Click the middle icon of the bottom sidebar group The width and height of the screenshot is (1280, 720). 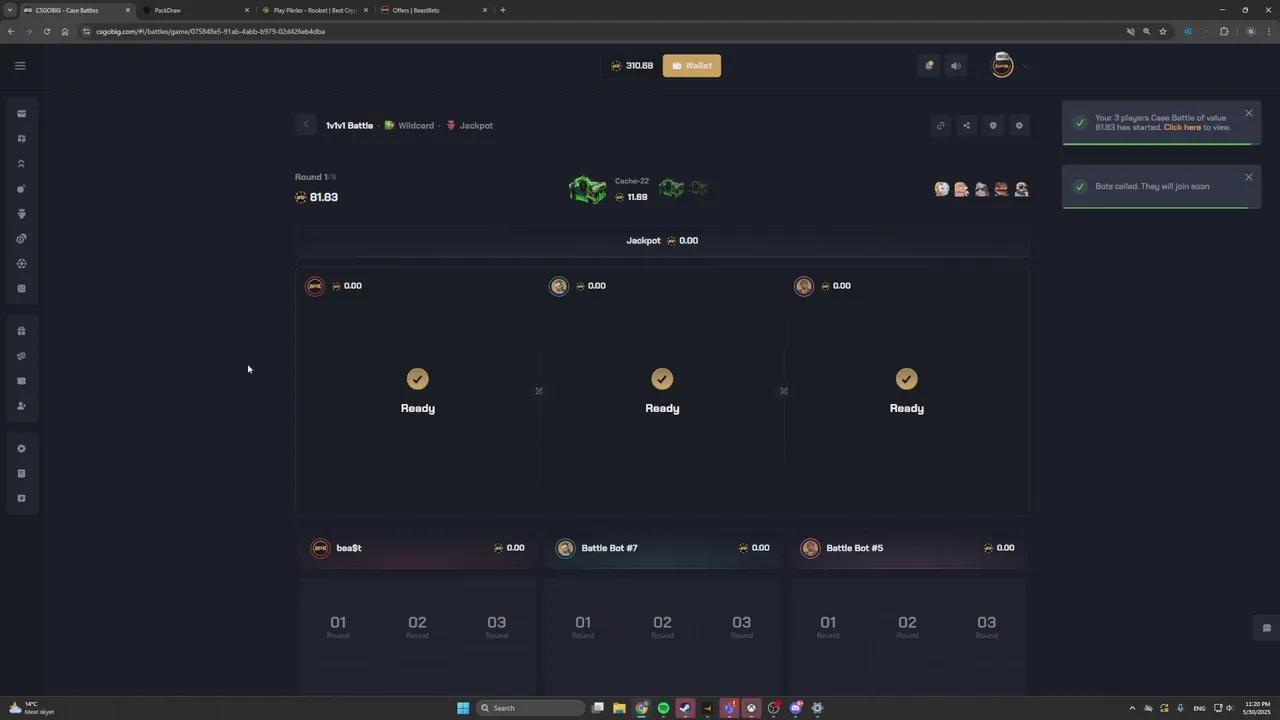(x=21, y=474)
